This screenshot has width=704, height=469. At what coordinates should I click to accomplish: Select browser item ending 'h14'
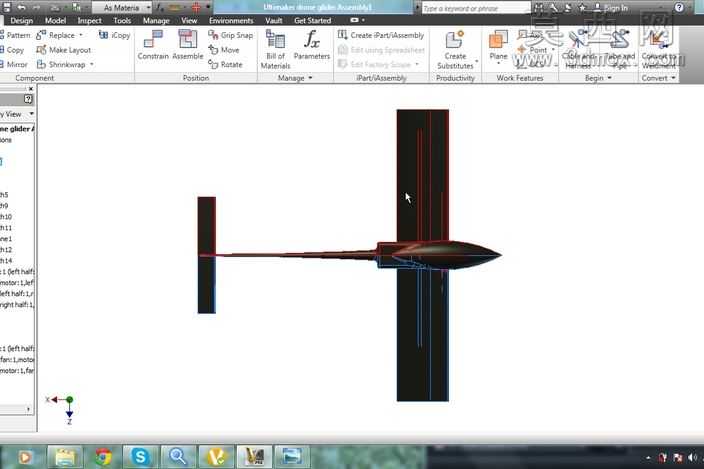pyautogui.click(x=6, y=261)
